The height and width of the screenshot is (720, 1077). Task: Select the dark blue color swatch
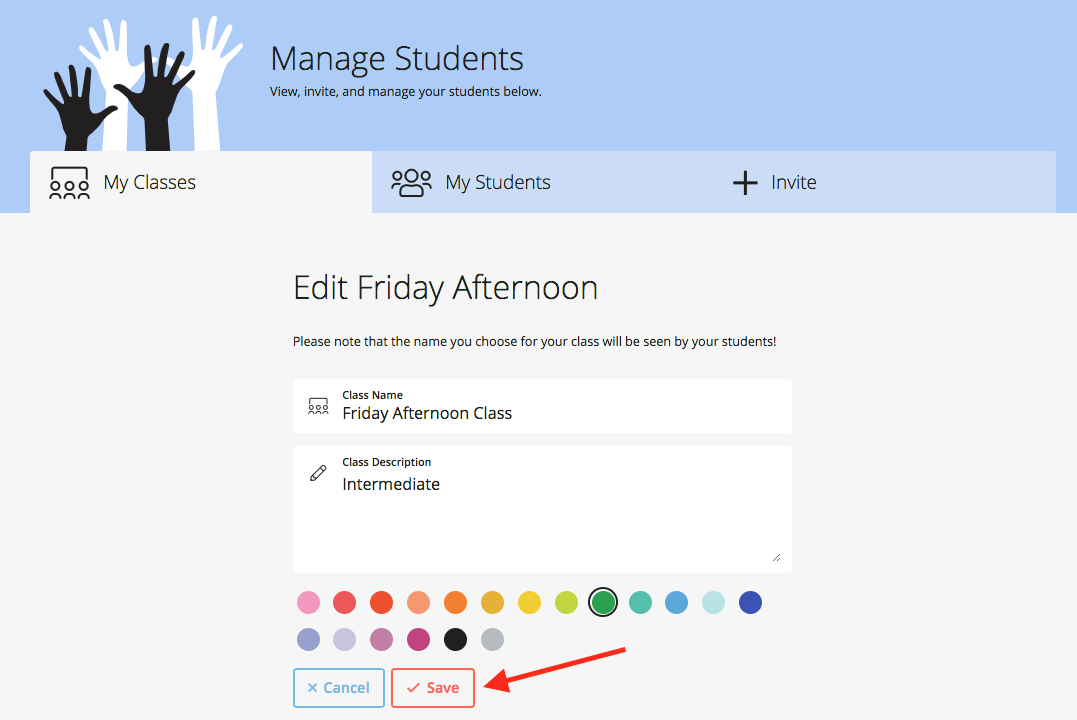pos(750,603)
